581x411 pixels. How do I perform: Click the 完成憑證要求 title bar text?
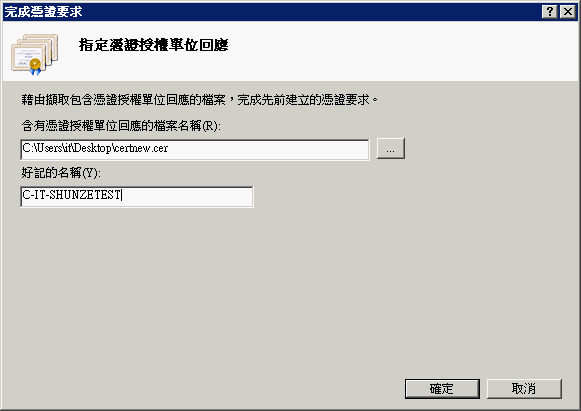(43, 12)
